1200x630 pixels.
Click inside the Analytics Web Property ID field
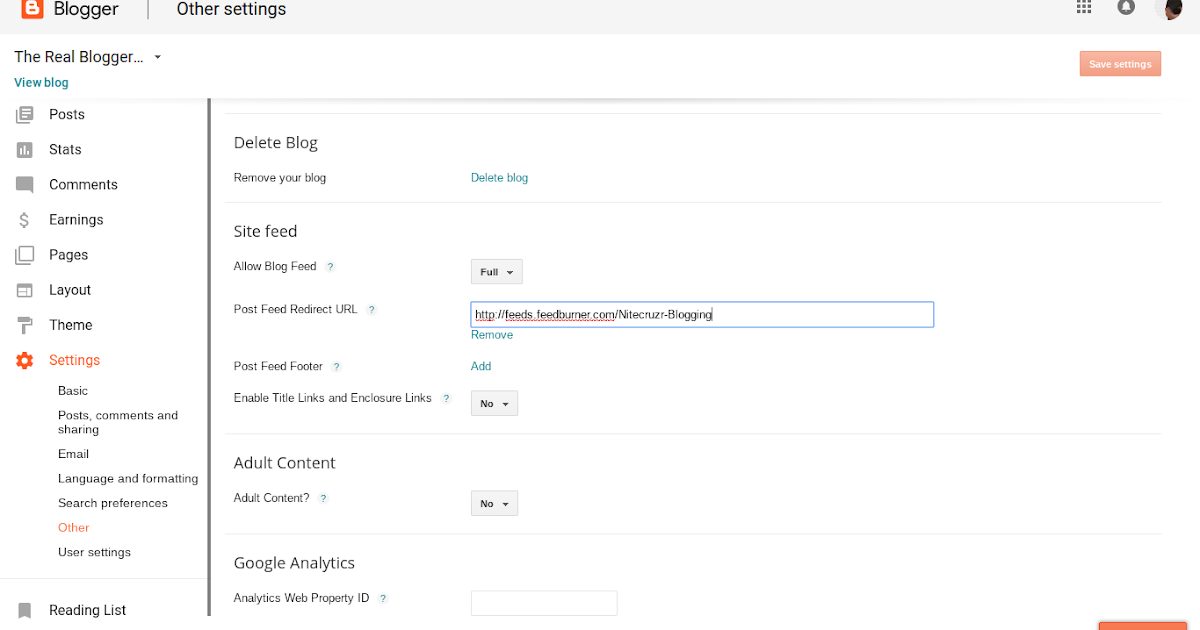[544, 602]
